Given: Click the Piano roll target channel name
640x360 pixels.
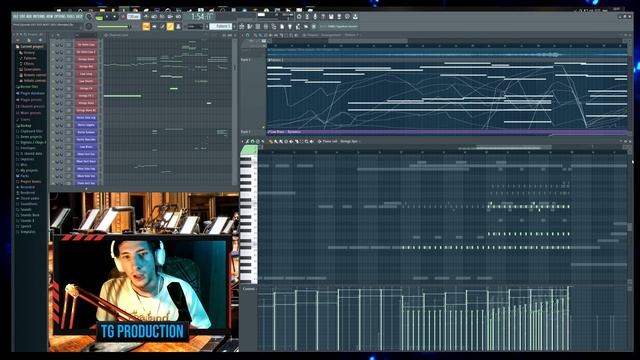Looking at the screenshot, I should coord(349,141).
